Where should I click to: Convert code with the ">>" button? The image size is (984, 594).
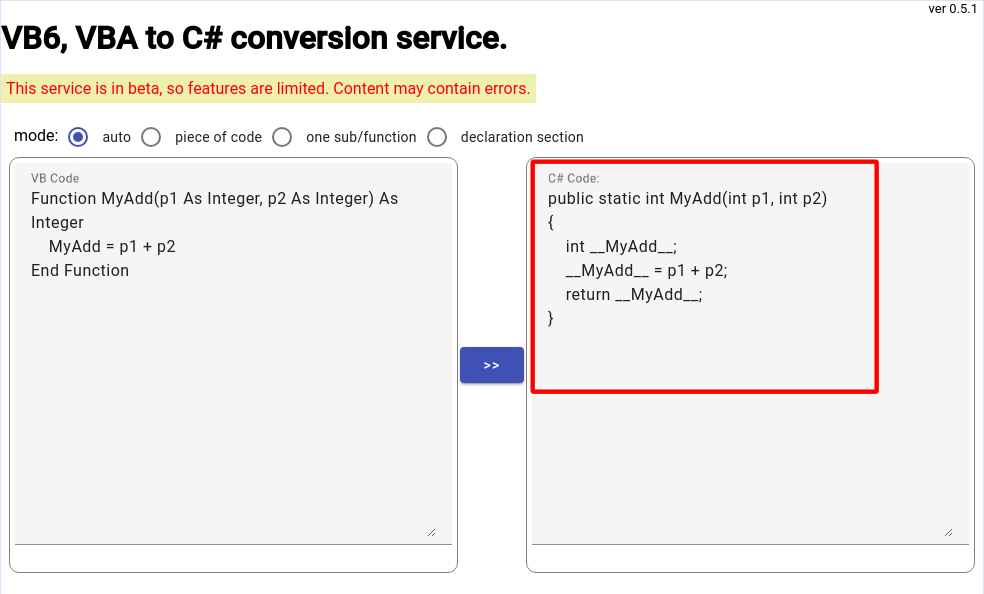[491, 365]
